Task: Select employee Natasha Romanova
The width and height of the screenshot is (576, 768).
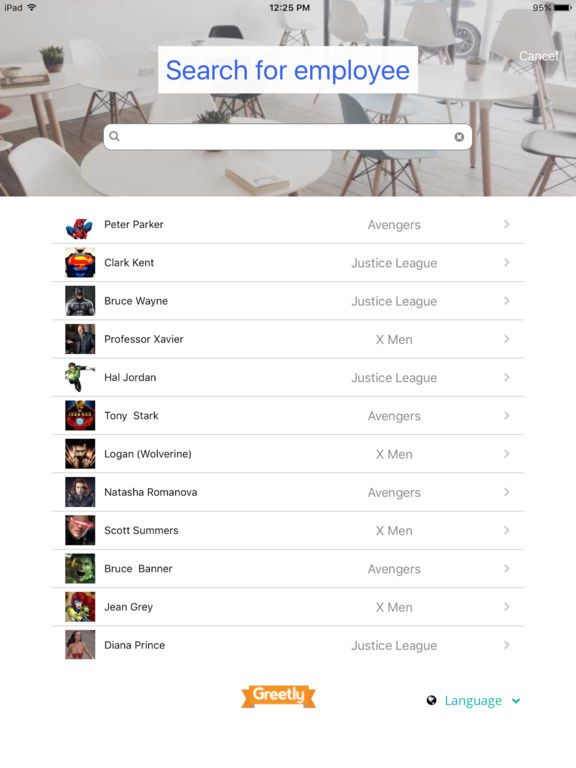Action: tap(288, 492)
